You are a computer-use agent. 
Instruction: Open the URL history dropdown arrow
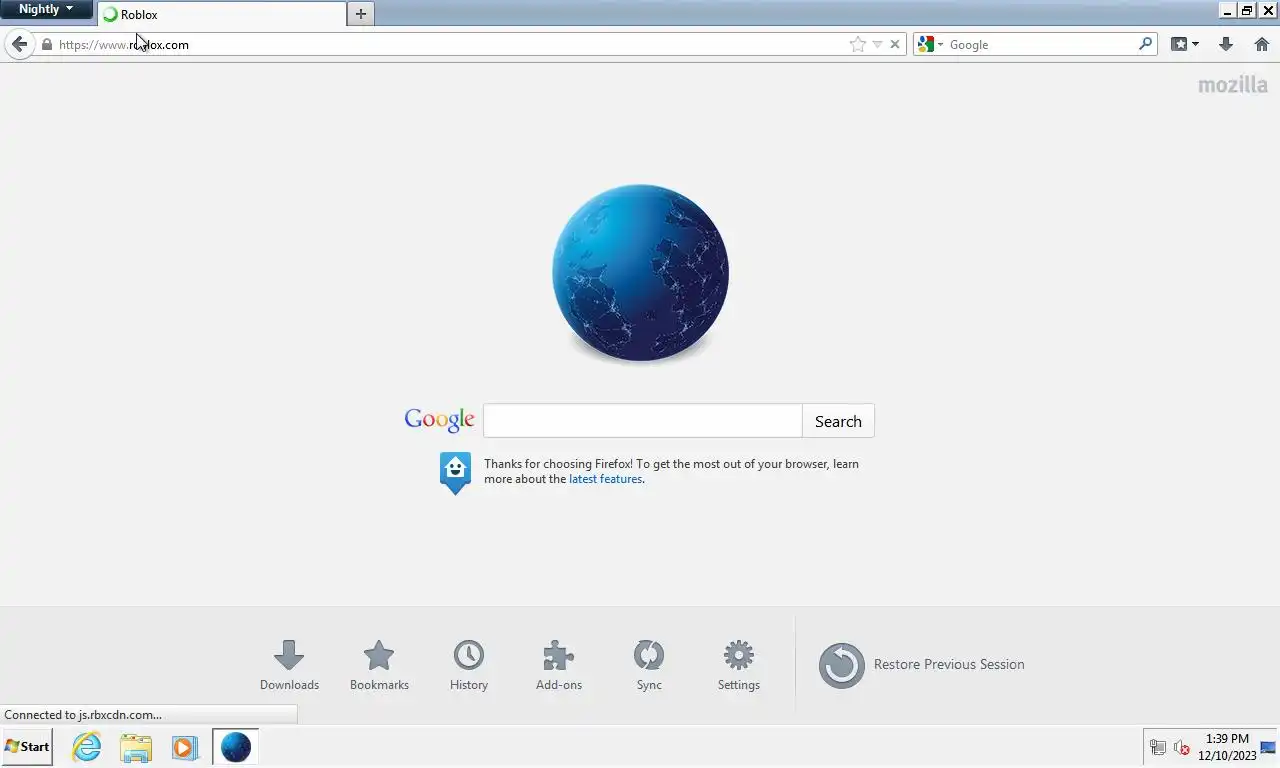click(x=877, y=44)
